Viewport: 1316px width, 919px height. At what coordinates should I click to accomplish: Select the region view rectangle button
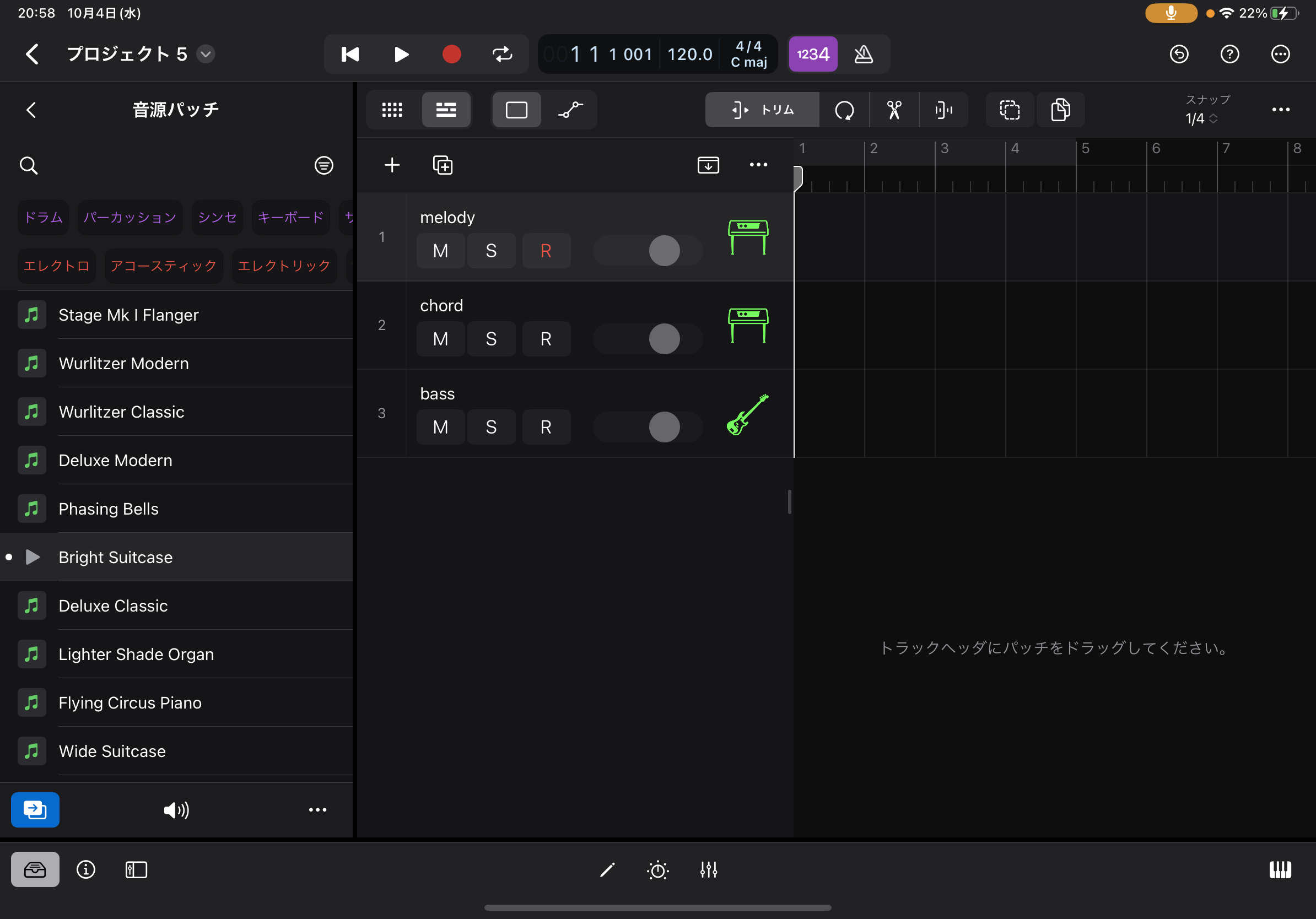tap(516, 110)
